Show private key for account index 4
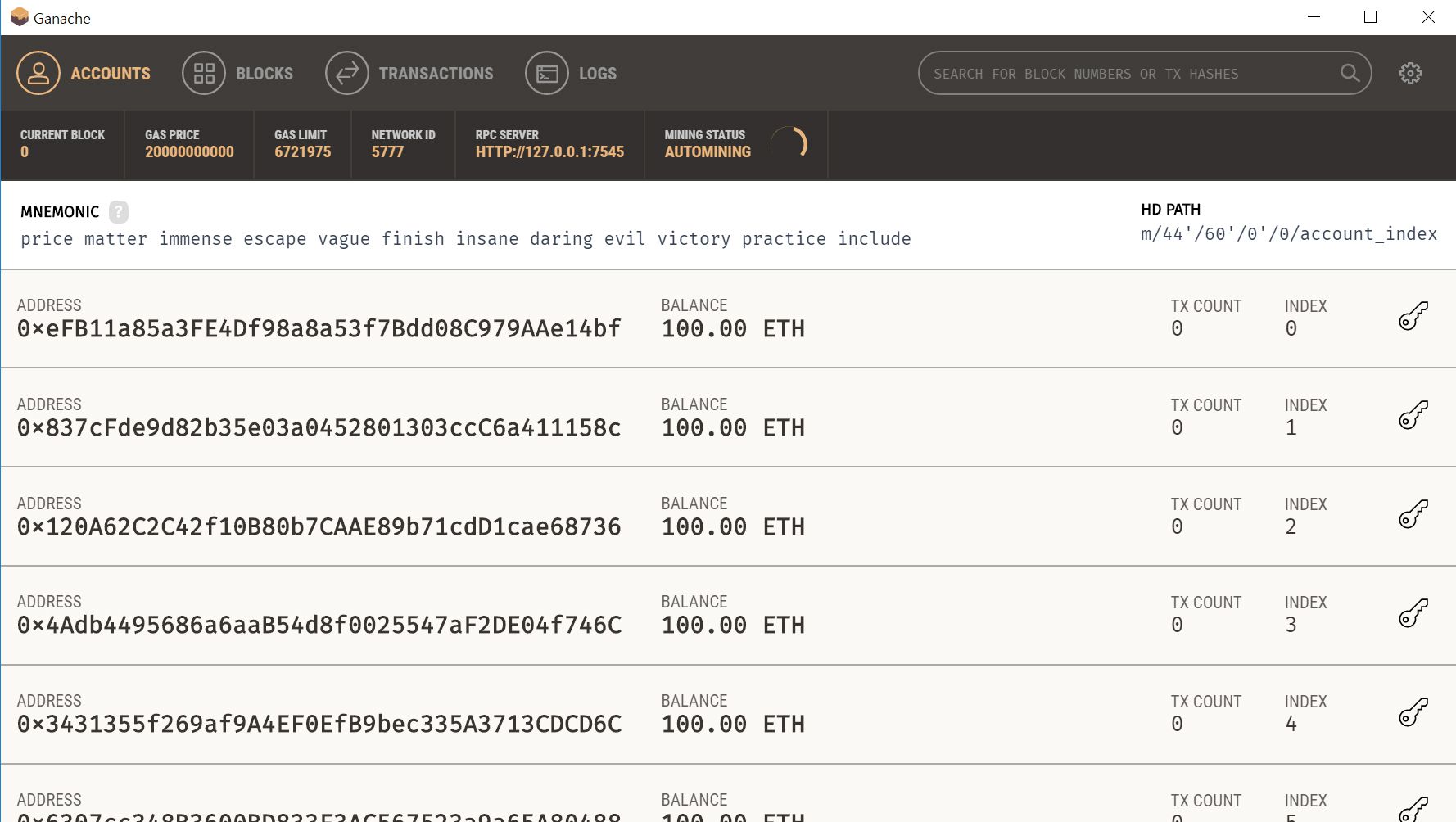This screenshot has width=1456, height=822. 1413,712
